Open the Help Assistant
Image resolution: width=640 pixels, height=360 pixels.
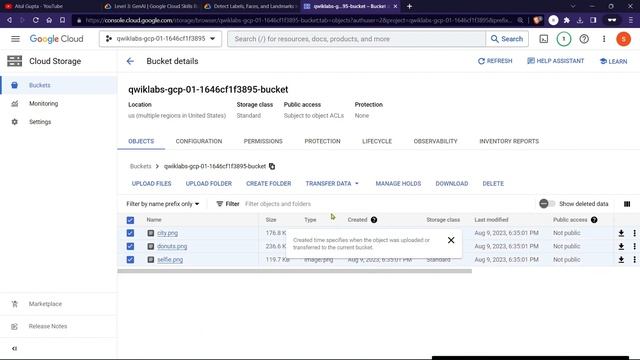coord(556,61)
